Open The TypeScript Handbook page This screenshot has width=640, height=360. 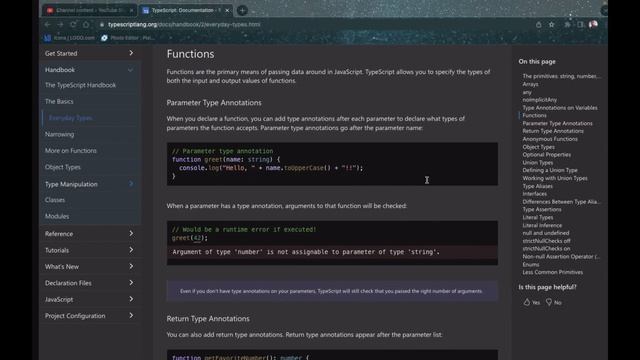point(80,85)
